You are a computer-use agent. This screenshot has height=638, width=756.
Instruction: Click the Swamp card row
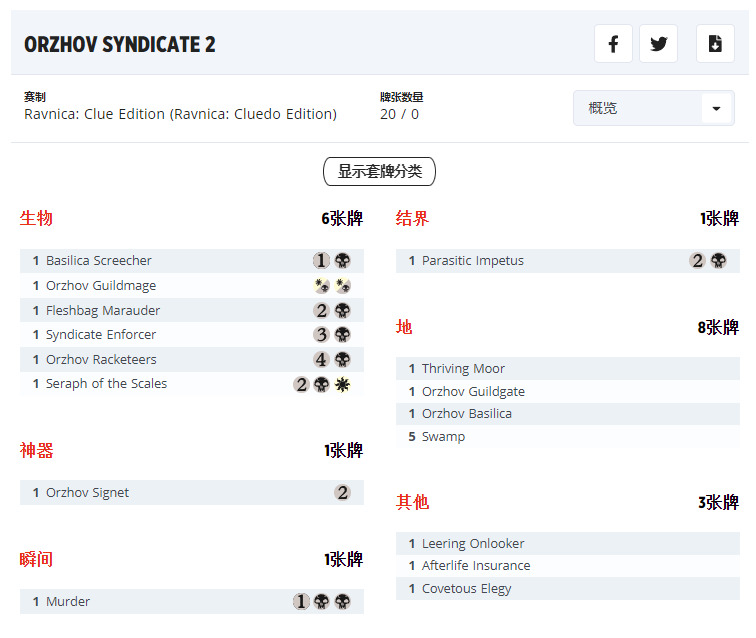[x=443, y=437]
